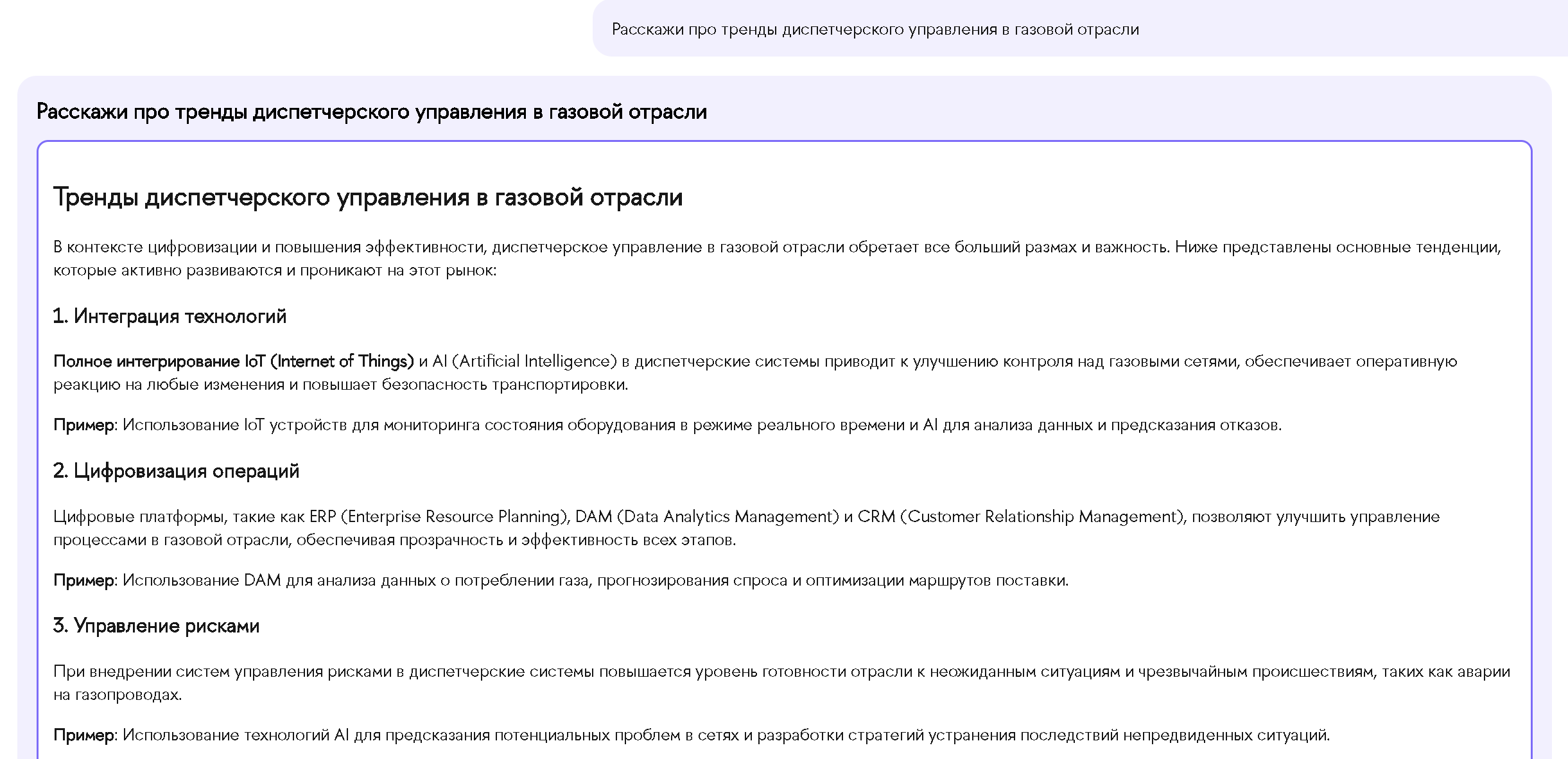
Task: Click the text 'которые активно развиваются'
Action: point(168,270)
